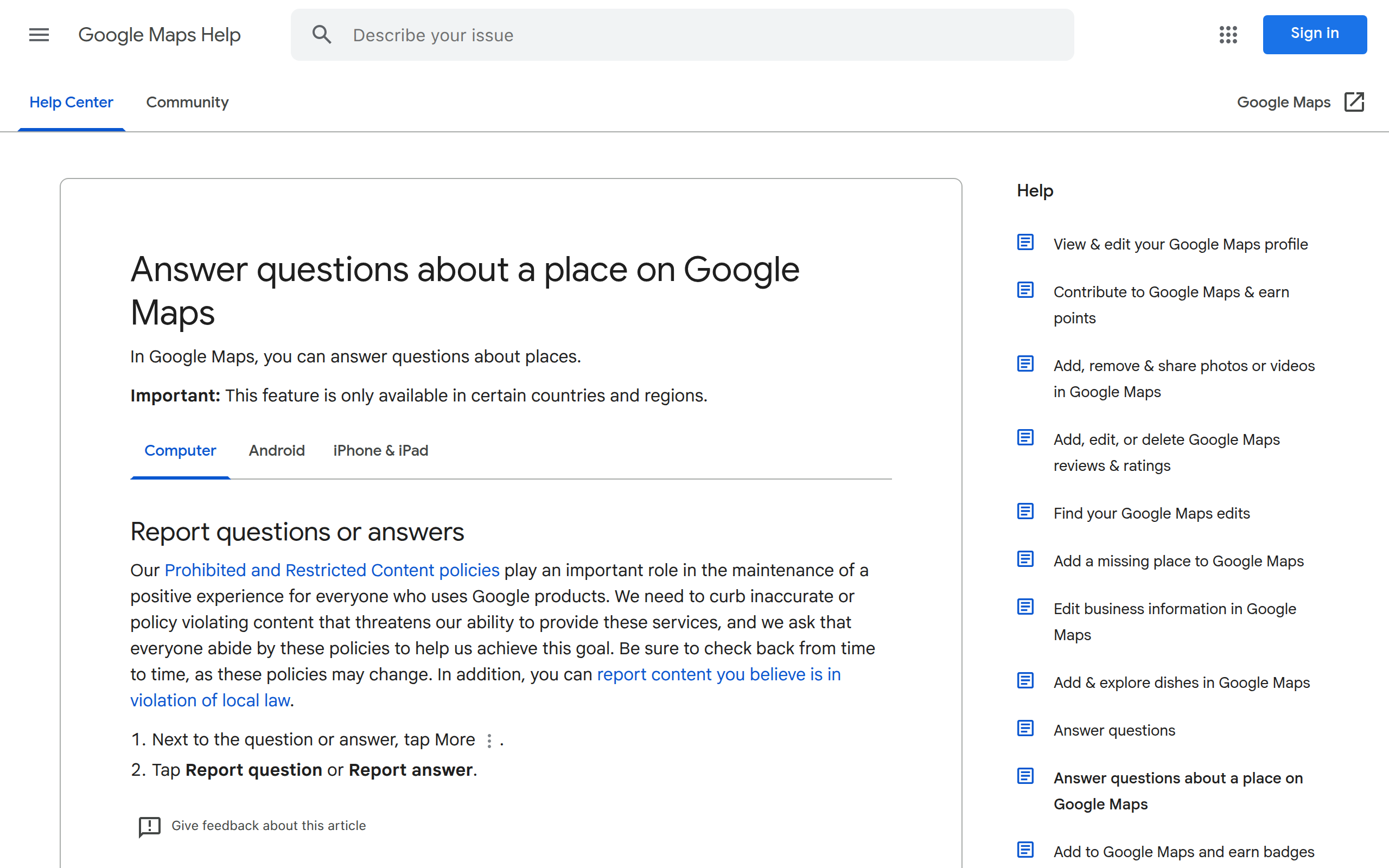Click Give feedback about this article

tap(268, 826)
